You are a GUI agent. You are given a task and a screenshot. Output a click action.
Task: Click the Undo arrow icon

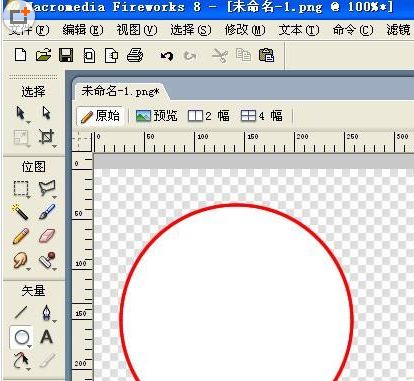(x=167, y=56)
